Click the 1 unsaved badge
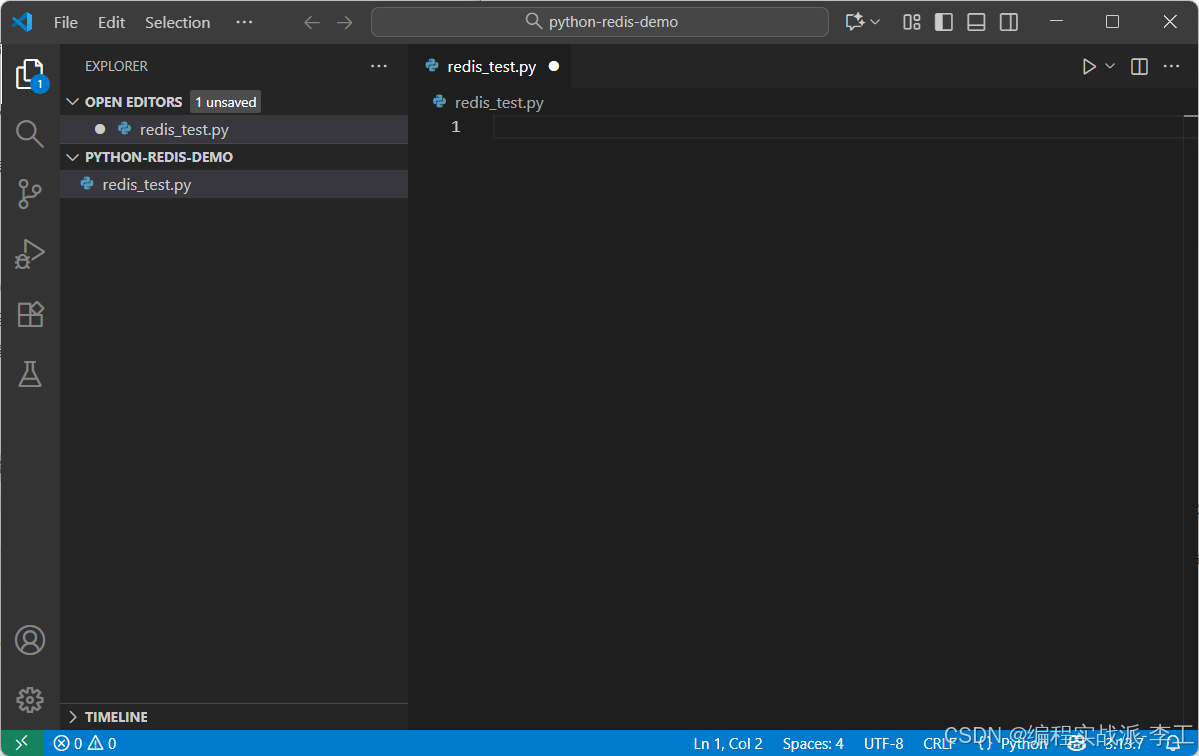The width and height of the screenshot is (1199, 756). click(226, 102)
